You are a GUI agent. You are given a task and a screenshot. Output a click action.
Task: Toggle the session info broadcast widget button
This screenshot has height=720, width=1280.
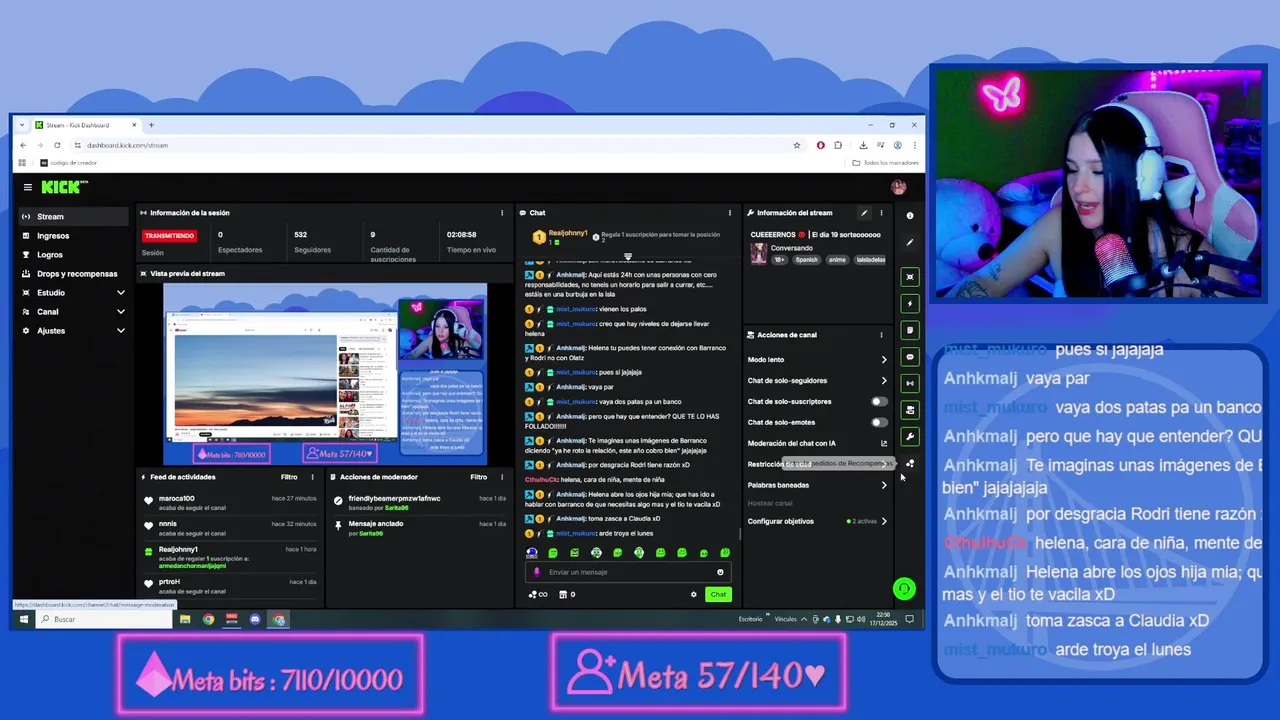(909, 383)
